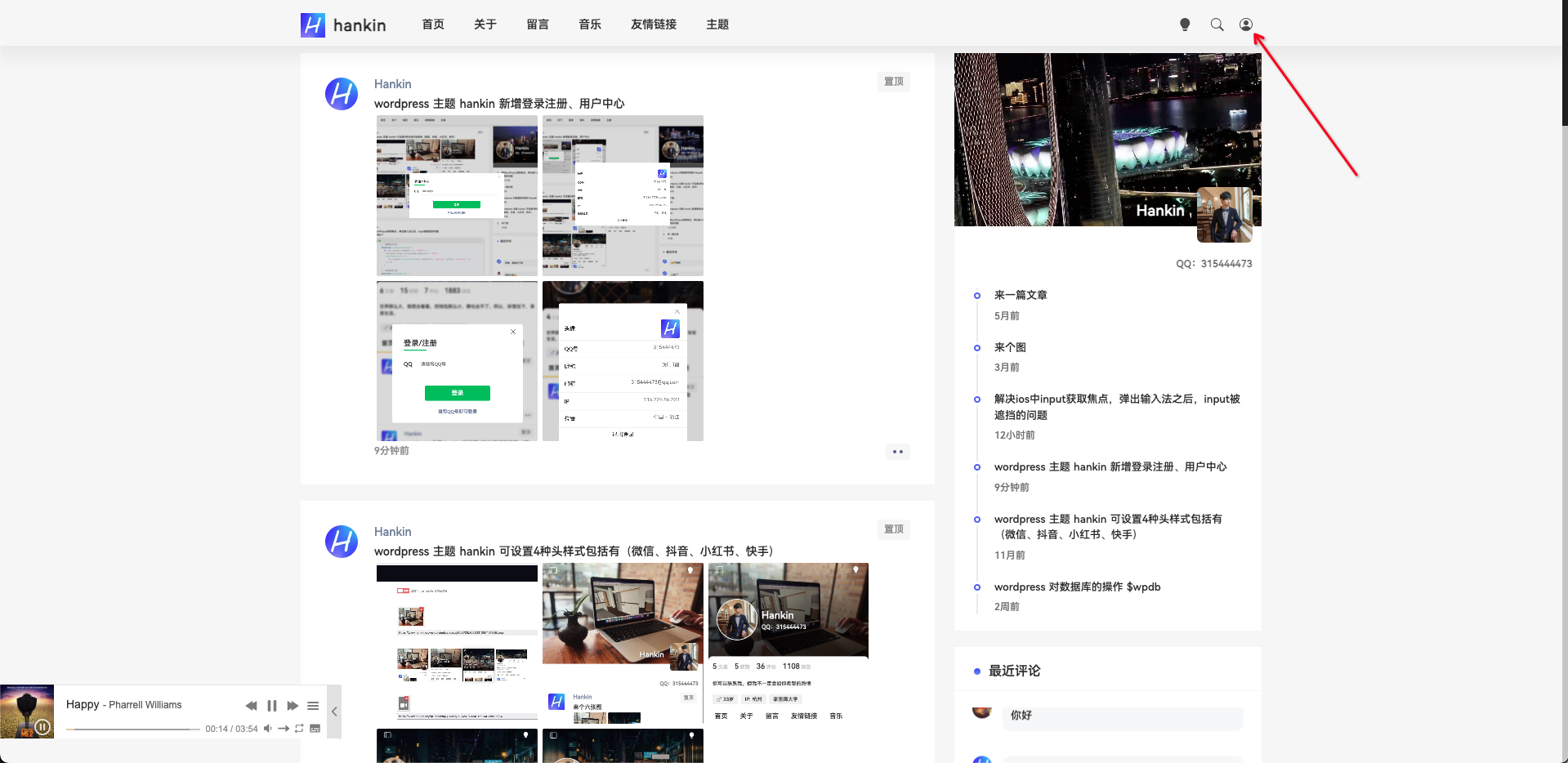Image resolution: width=1568 pixels, height=763 pixels.
Task: Open the Hankin author link on the first post
Action: click(x=393, y=84)
